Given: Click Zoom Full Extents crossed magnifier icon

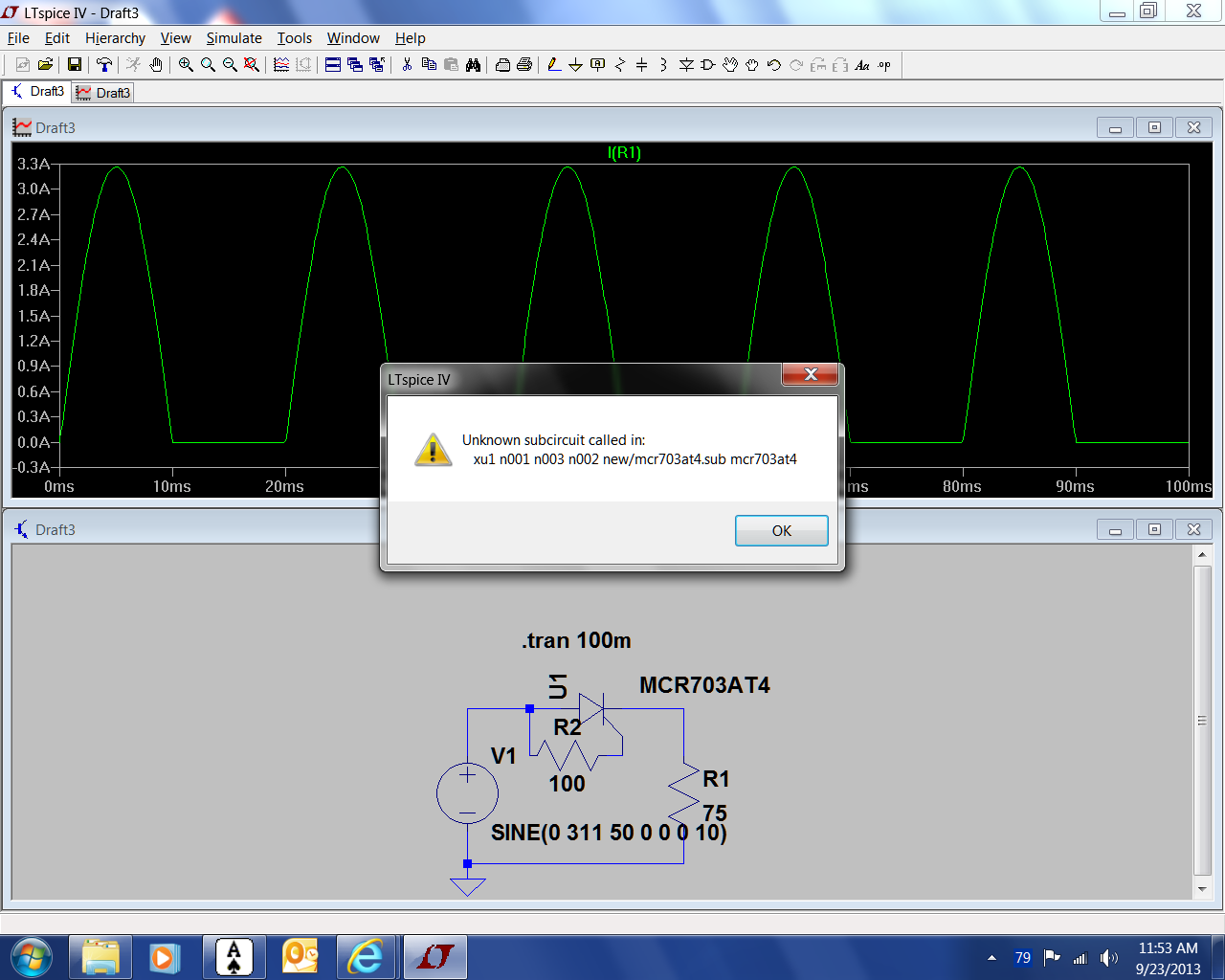Looking at the screenshot, I should (252, 65).
